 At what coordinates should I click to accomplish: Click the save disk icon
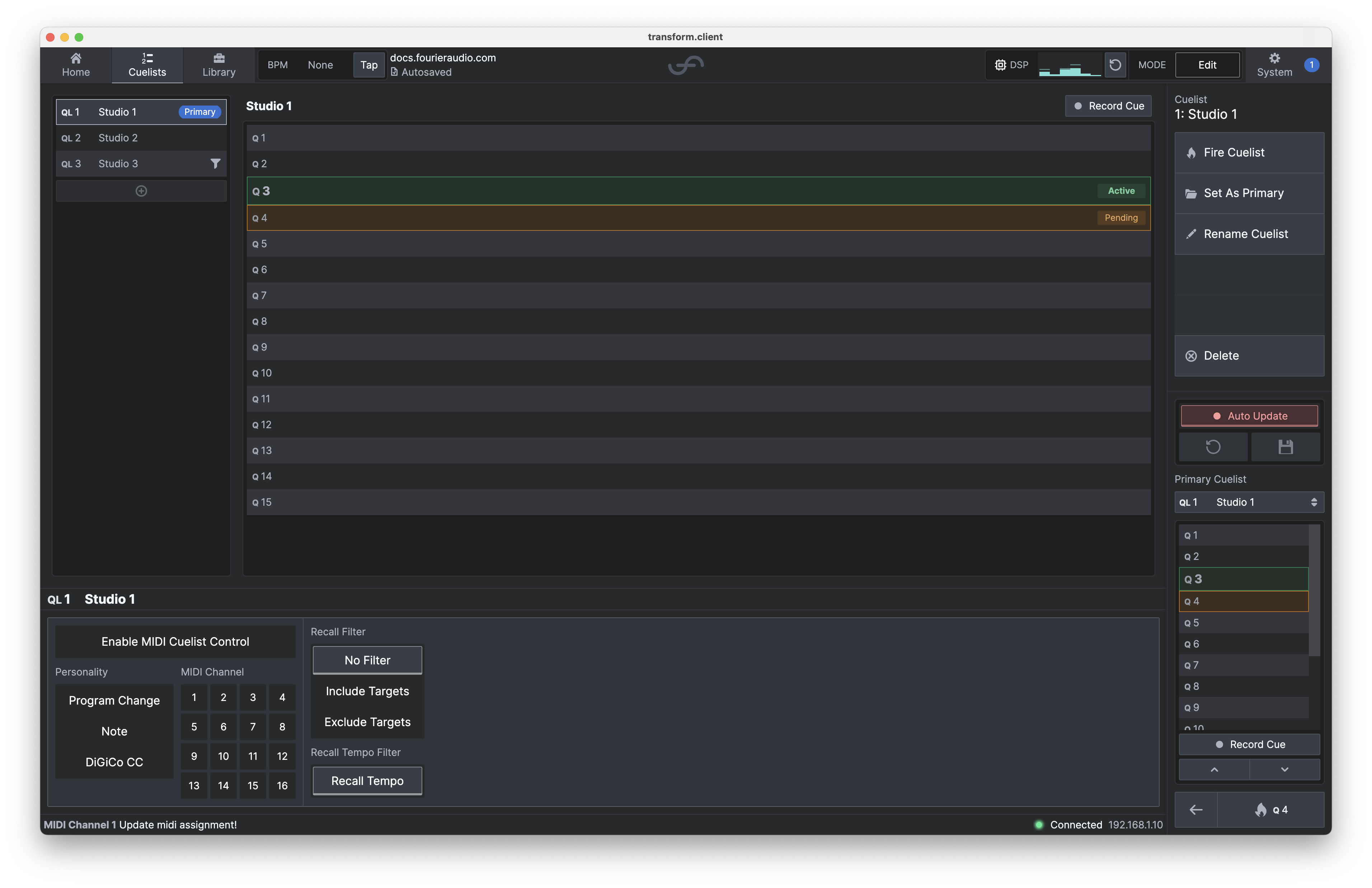(1285, 447)
